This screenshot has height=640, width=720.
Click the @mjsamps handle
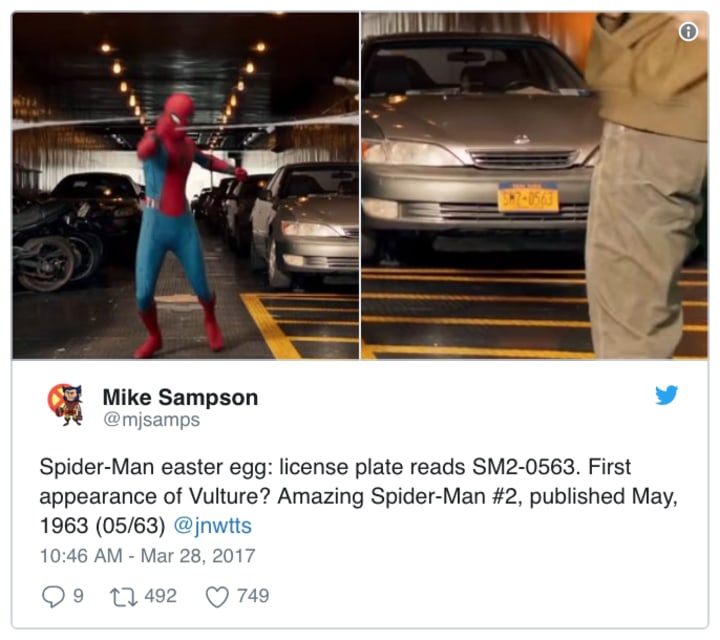pos(152,419)
